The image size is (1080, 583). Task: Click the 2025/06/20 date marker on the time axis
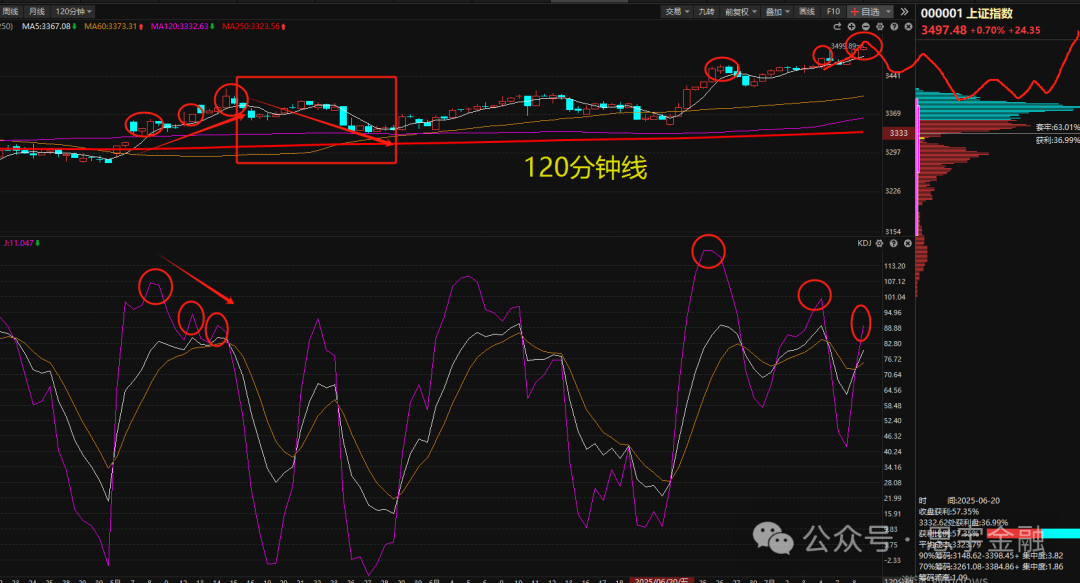point(661,580)
